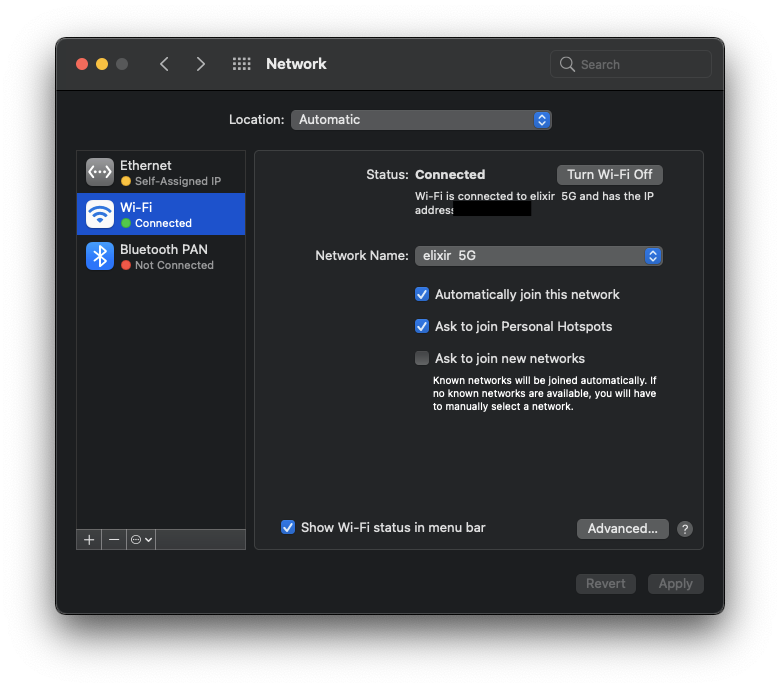Open the service action gear menu
Image resolution: width=780 pixels, height=688 pixels.
[x=141, y=540]
